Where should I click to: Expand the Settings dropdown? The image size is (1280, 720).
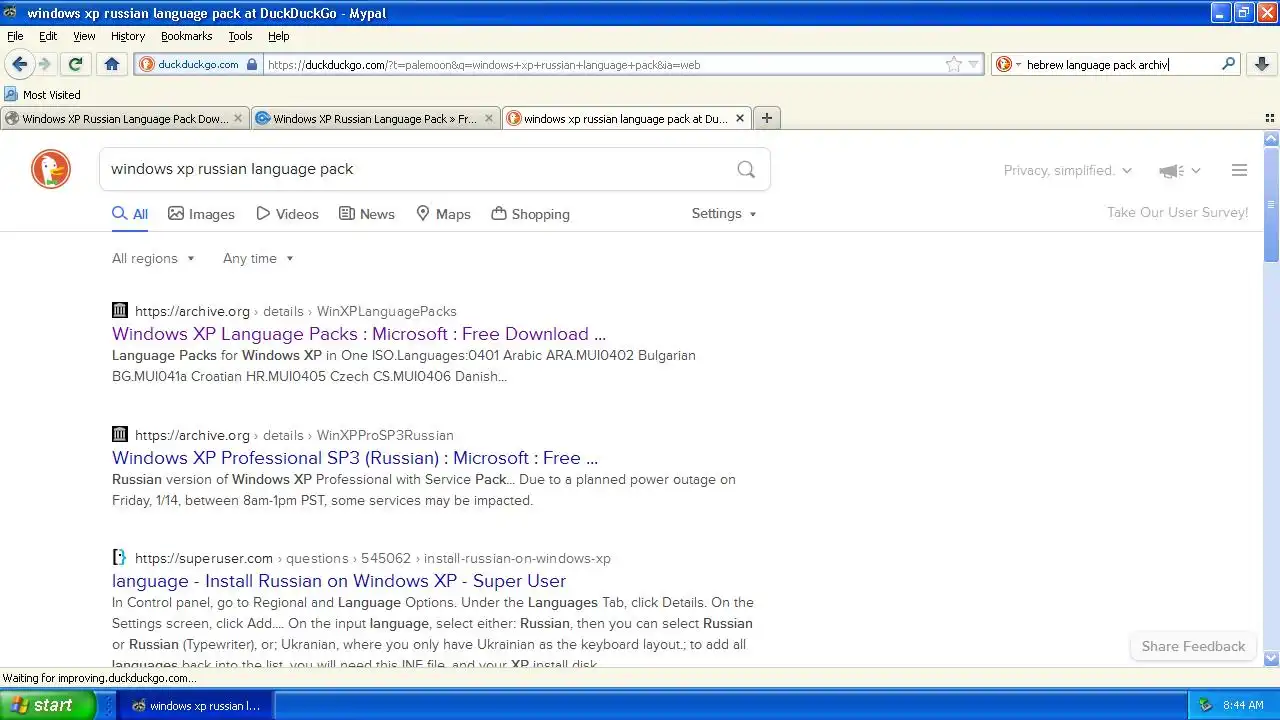pos(724,214)
